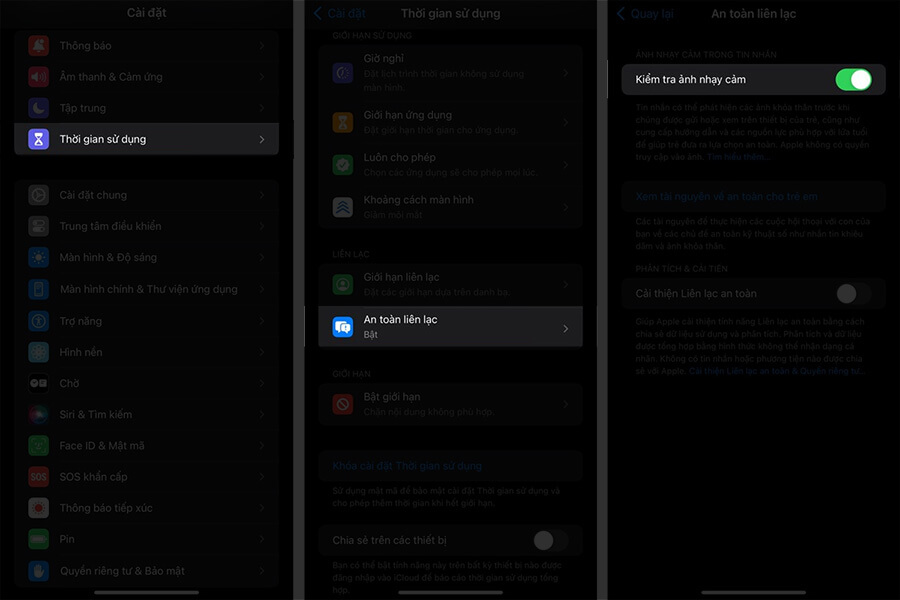Image resolution: width=900 pixels, height=600 pixels.
Task: Tap Khóa cài đặt Thời gian sử dụng link
Action: tap(407, 466)
